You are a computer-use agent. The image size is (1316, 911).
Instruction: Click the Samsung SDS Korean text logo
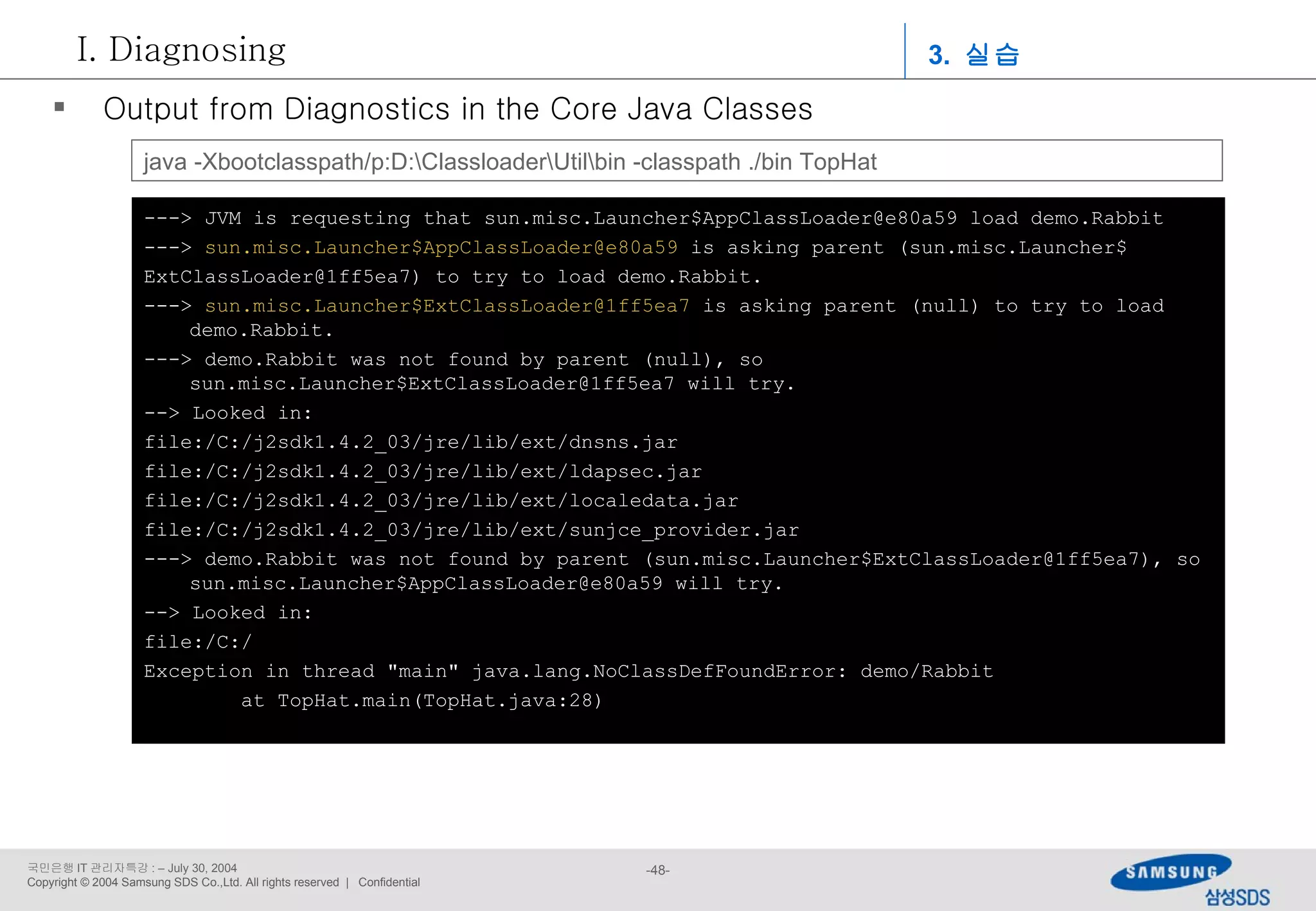coord(1237,897)
